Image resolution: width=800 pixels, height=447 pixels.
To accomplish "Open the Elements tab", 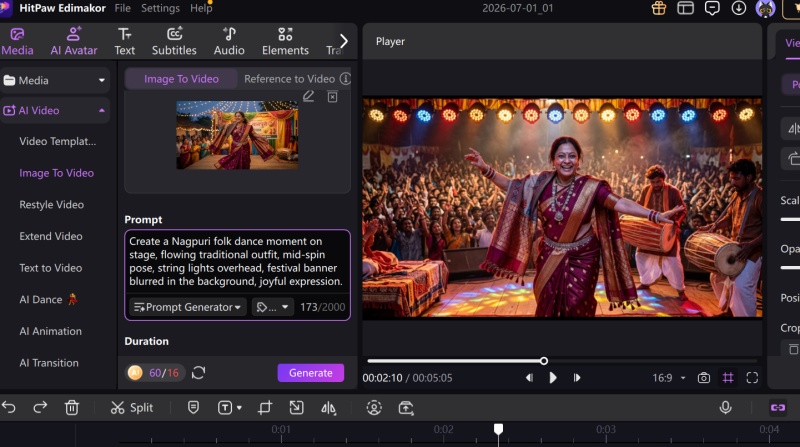I will (285, 42).
